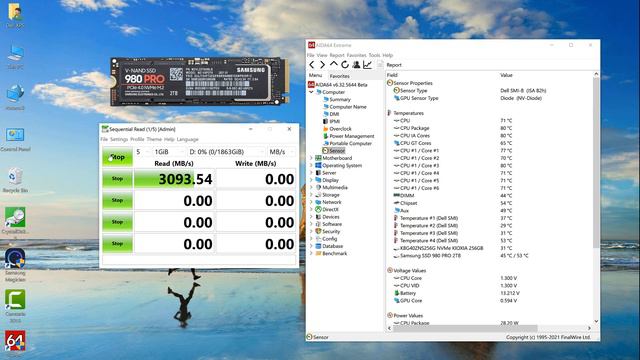Click the AIDA64 up-level arrow icon
Viewport: 640px width, 360px height.
(x=334, y=65)
